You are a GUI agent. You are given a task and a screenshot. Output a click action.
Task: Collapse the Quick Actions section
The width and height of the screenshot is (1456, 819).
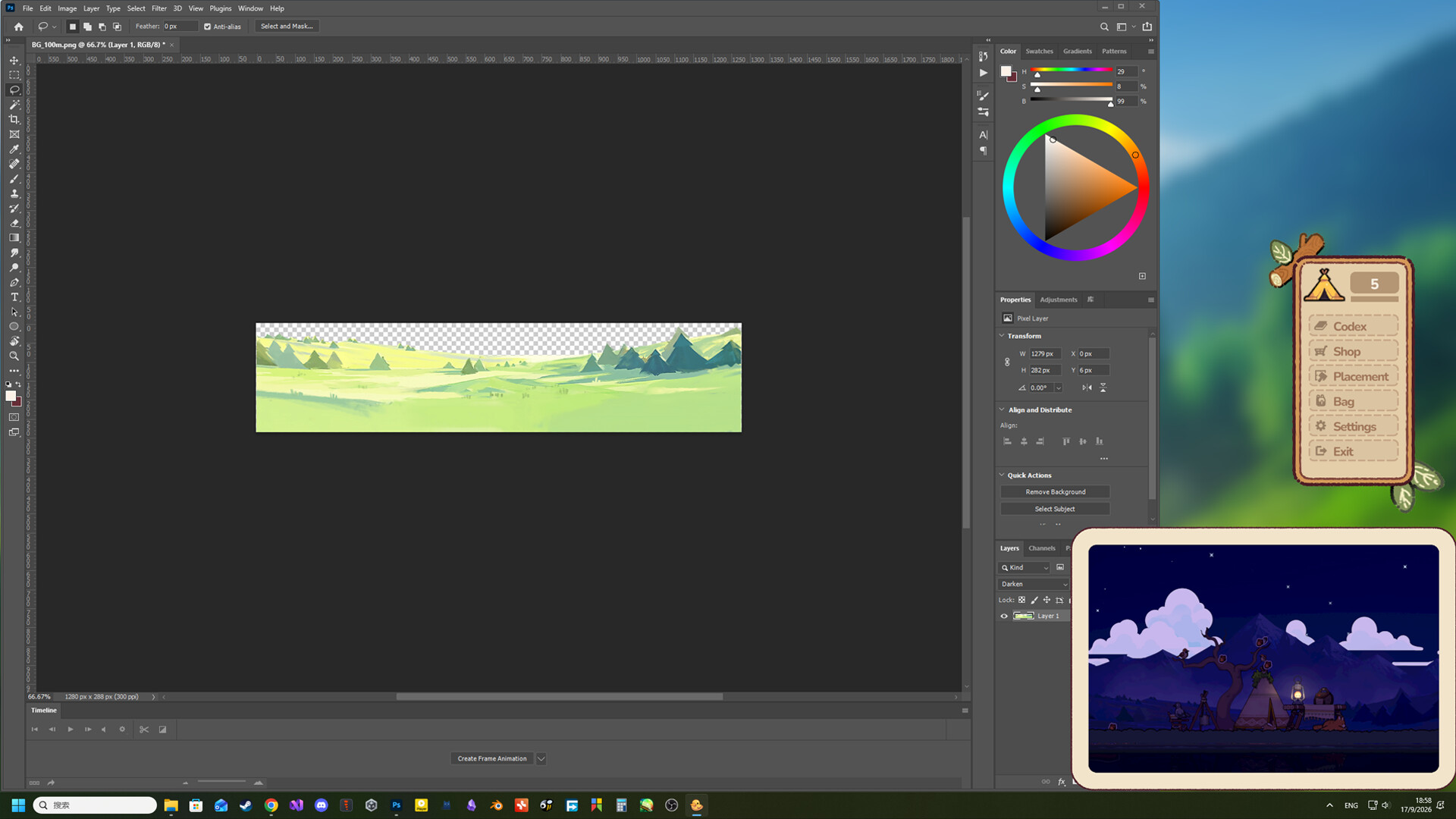click(1002, 475)
